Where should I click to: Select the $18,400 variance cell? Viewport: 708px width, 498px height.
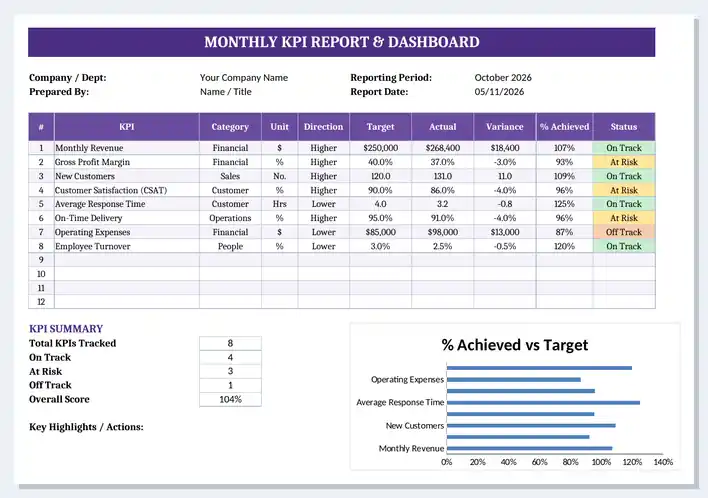(x=505, y=148)
